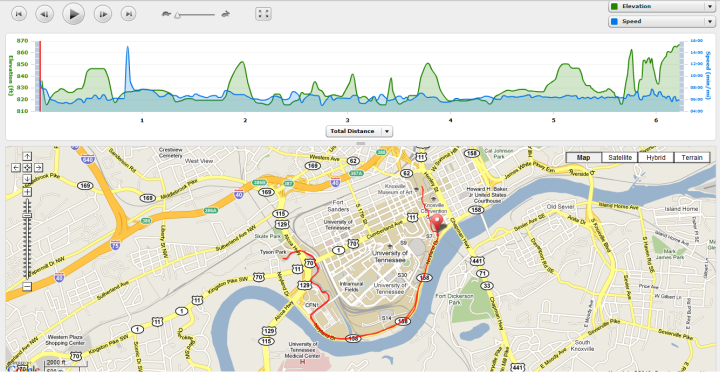
Task: Open fullscreen view with expand icon
Action: coord(263,13)
